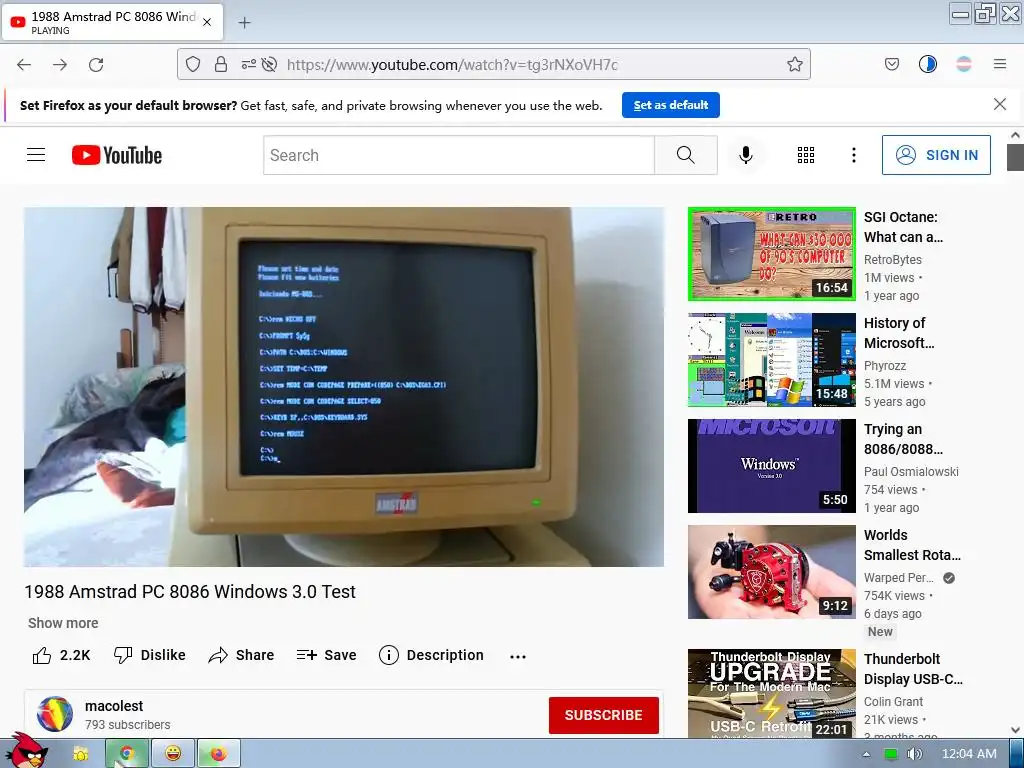
Task: Open the YouTube guide menu icon
Action: 36,155
